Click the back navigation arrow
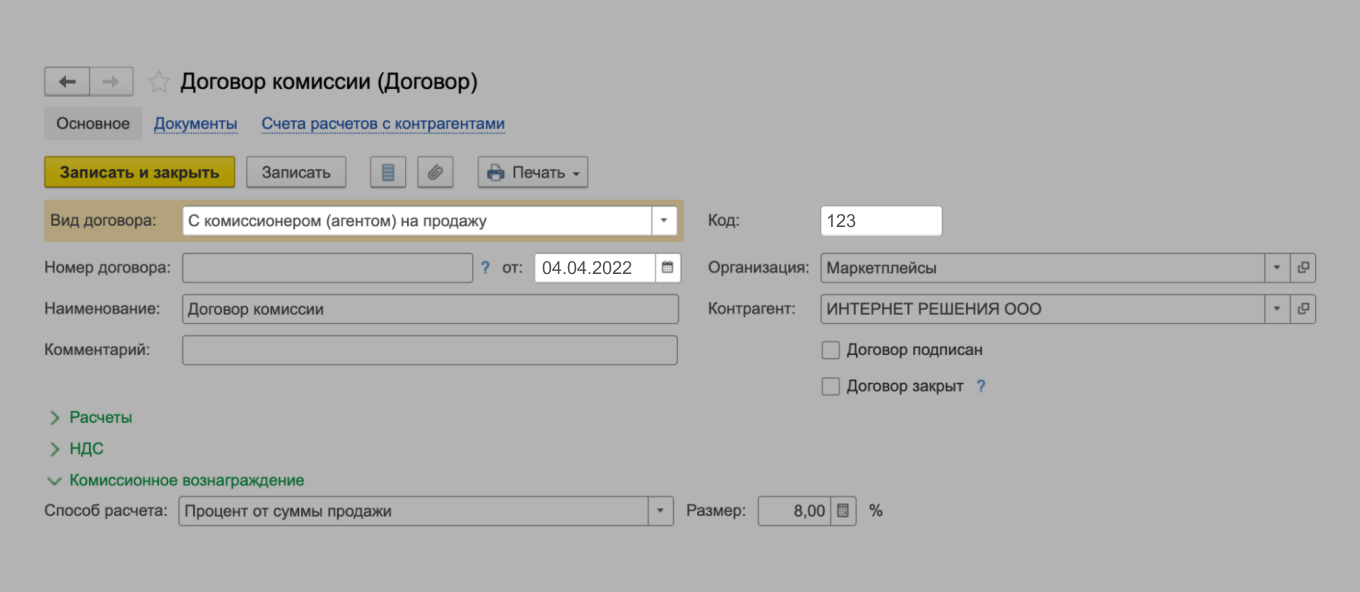The width and height of the screenshot is (1360, 592). [x=67, y=81]
